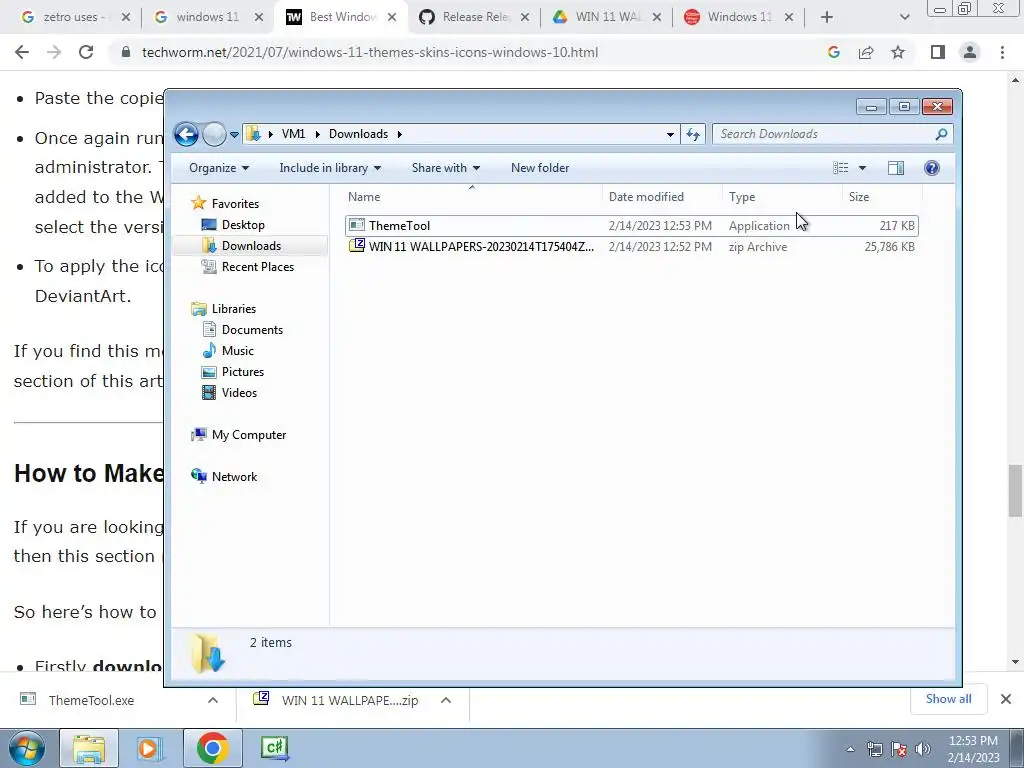Go back in Explorer window
Screen dimensions: 1024x768
pyautogui.click(x=186, y=135)
